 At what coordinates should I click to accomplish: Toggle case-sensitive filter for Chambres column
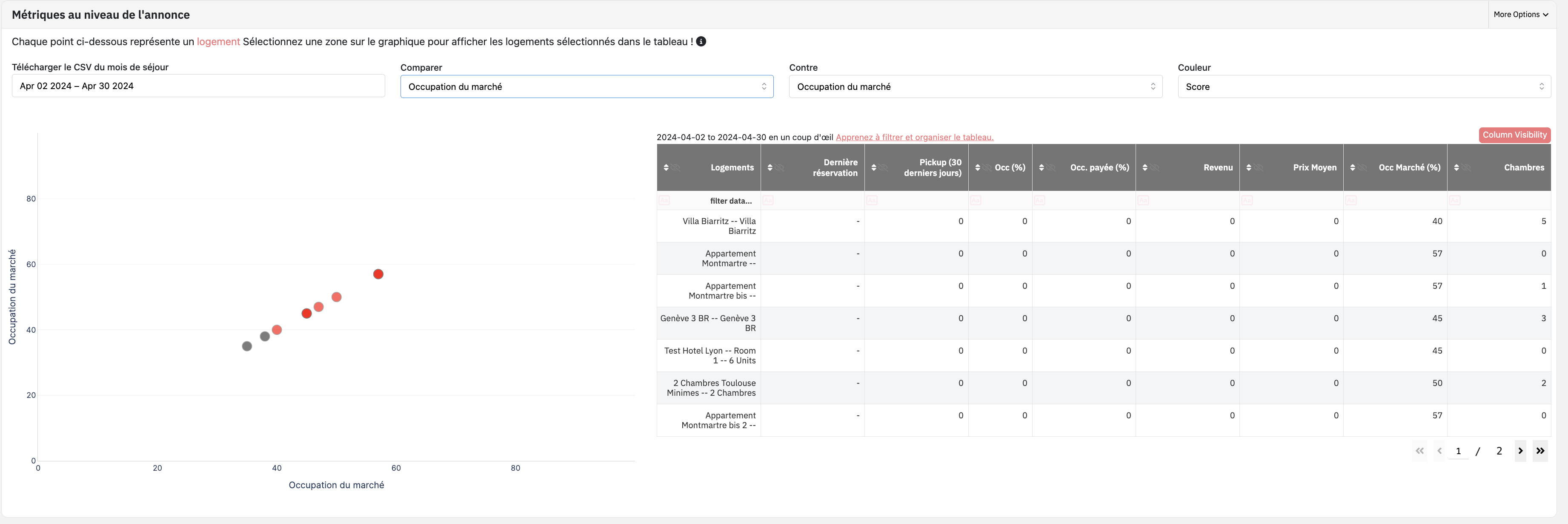point(1455,201)
